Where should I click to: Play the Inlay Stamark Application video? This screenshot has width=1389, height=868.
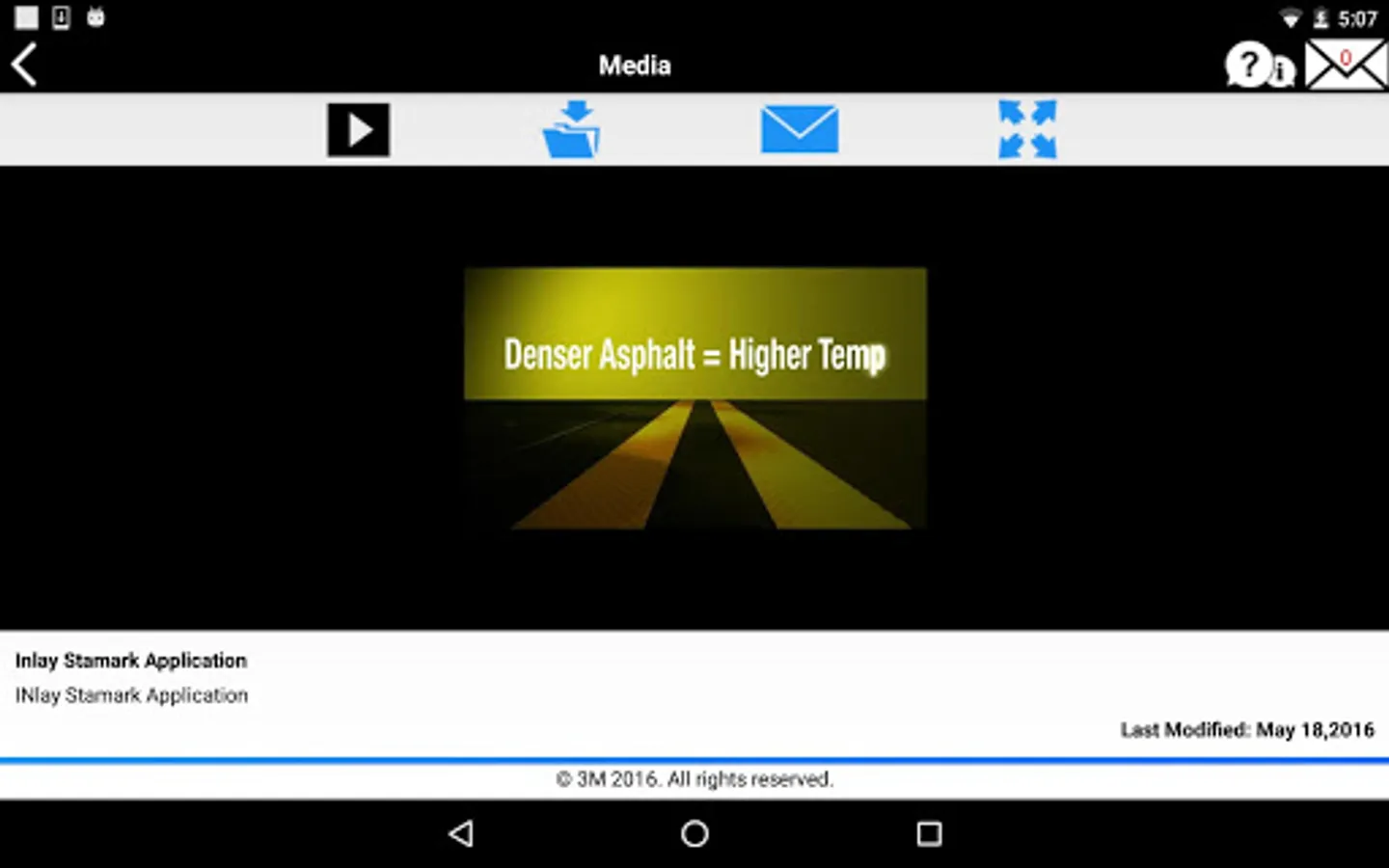point(358,129)
